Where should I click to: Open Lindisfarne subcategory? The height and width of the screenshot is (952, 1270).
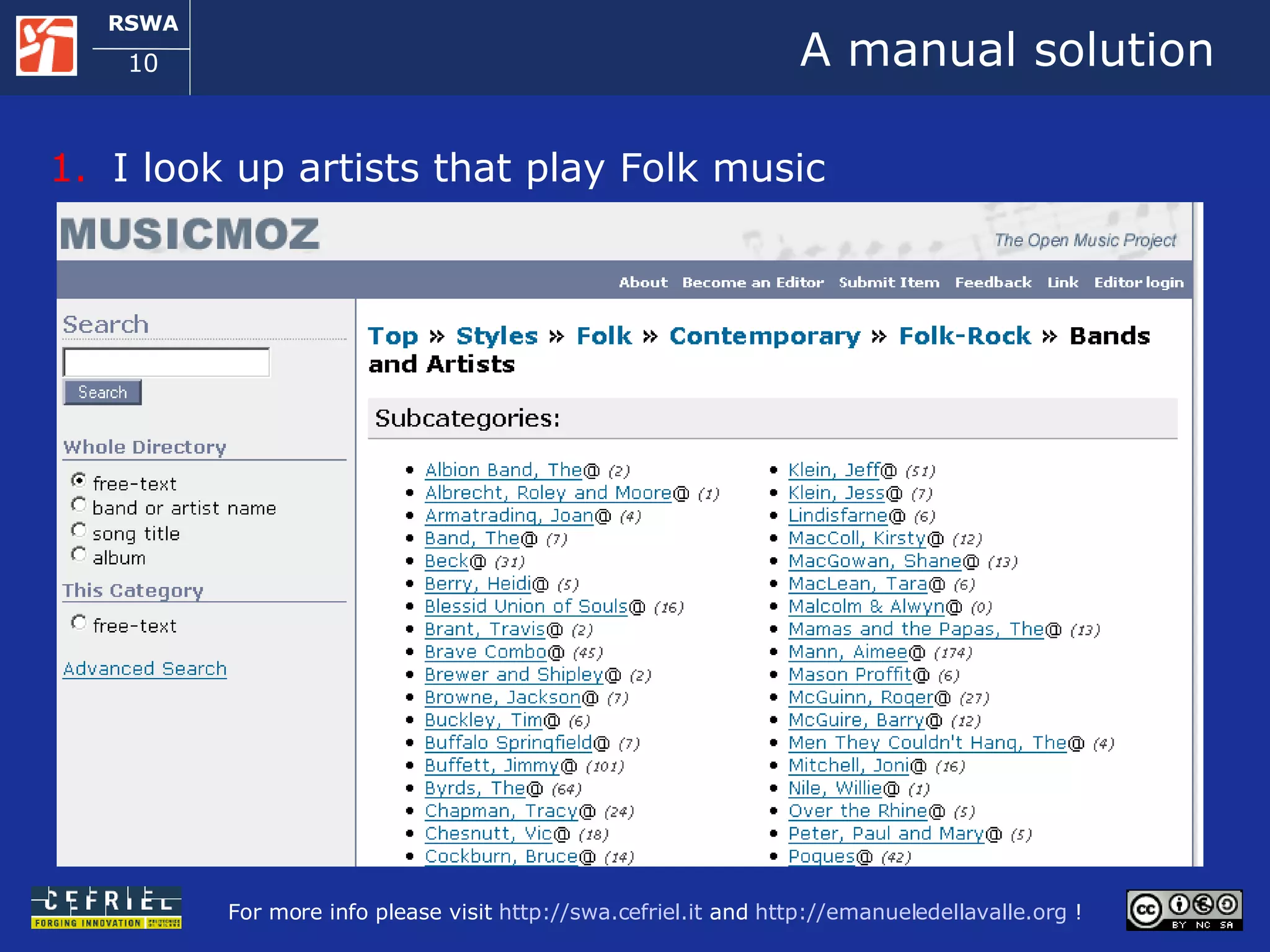click(x=838, y=516)
